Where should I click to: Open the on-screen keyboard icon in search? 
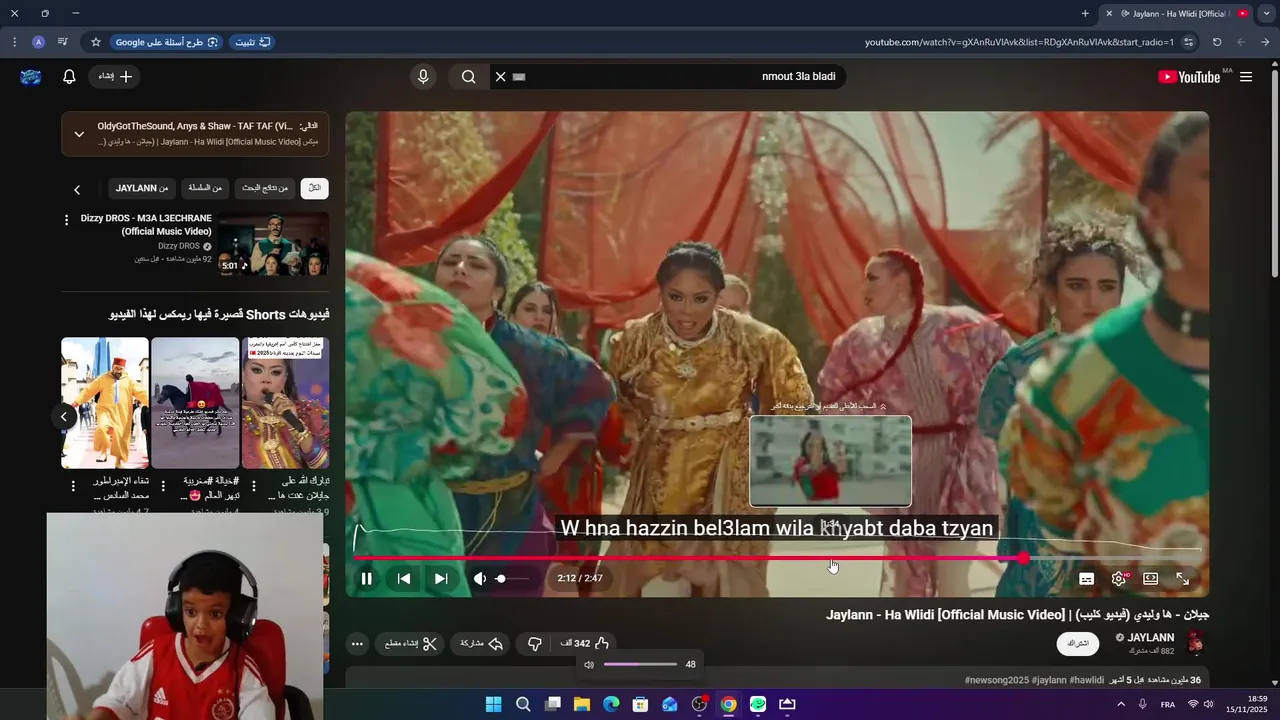tap(519, 77)
